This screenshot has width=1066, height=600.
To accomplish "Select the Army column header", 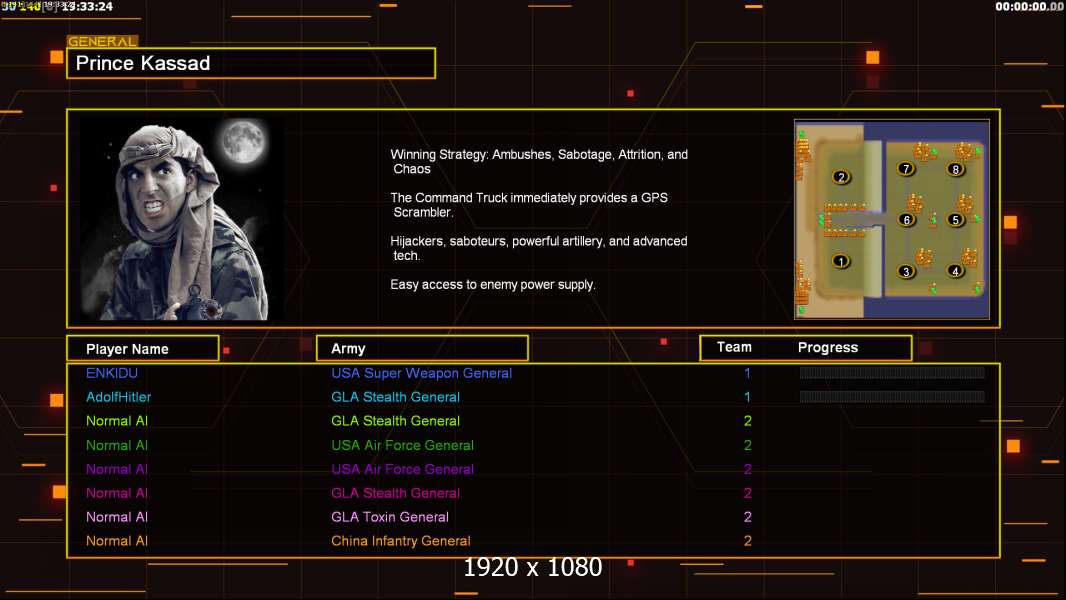I will click(422, 349).
